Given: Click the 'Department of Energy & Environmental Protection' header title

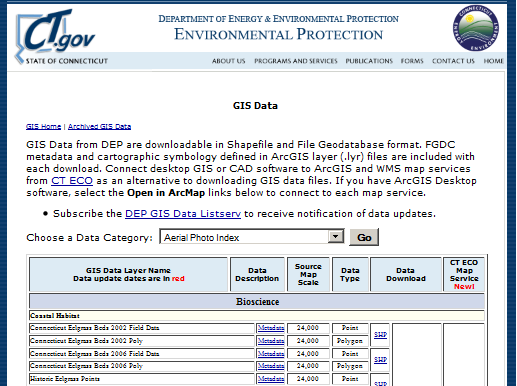Looking at the screenshot, I should coord(278,19).
